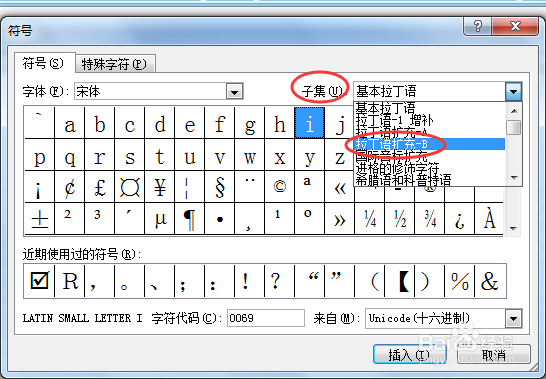Viewport: 546px width, 379px height.
Task: Choose the generic currency ¤ symbol
Action: pos(130,187)
